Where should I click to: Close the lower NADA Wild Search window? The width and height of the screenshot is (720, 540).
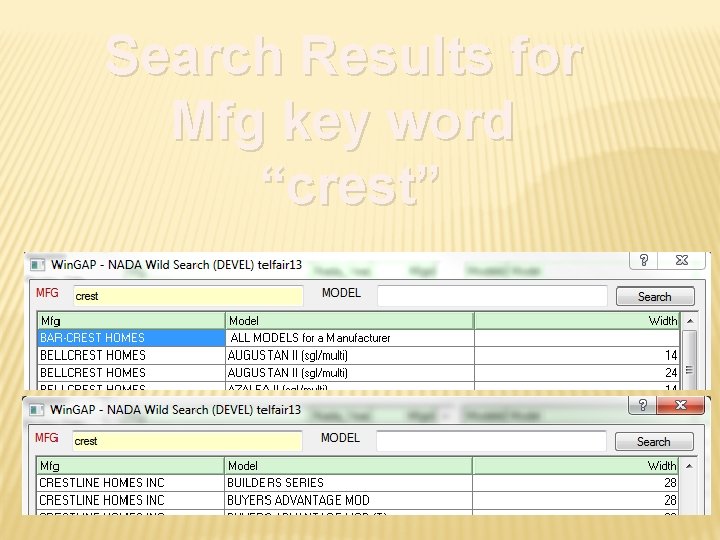click(681, 405)
